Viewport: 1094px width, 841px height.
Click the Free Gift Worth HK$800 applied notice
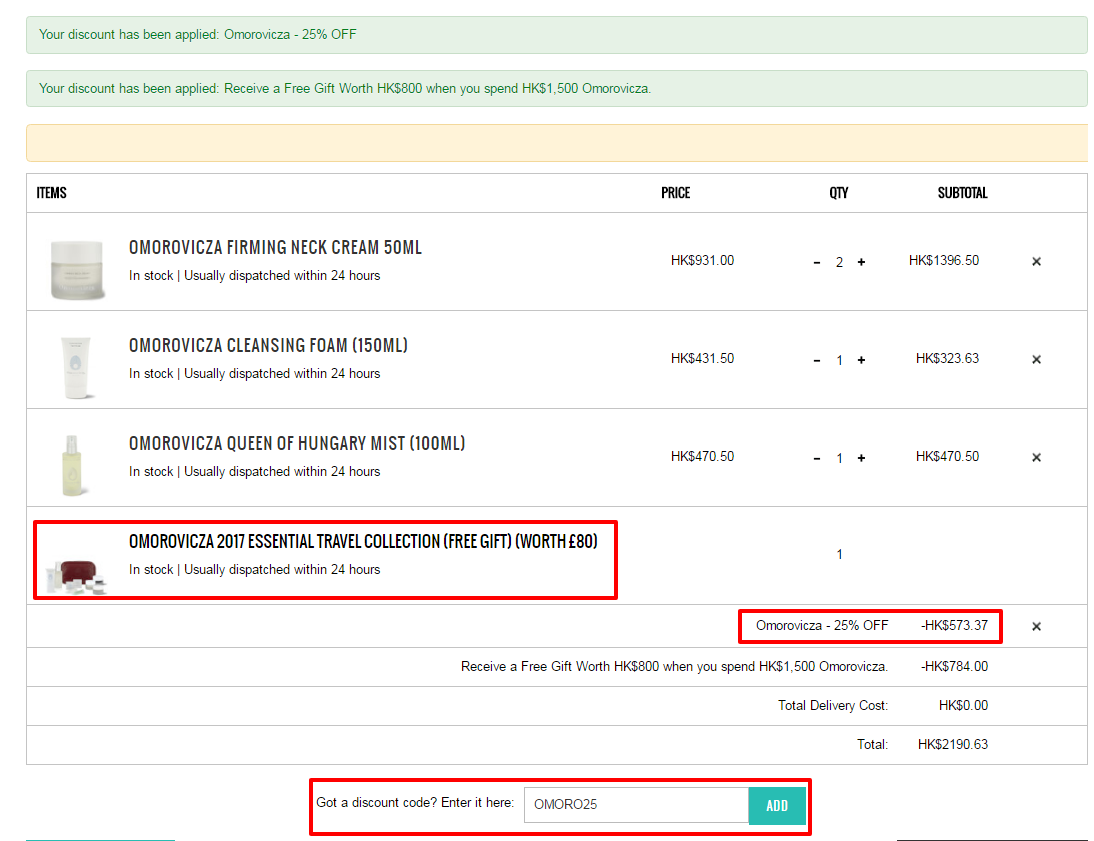click(x=557, y=89)
